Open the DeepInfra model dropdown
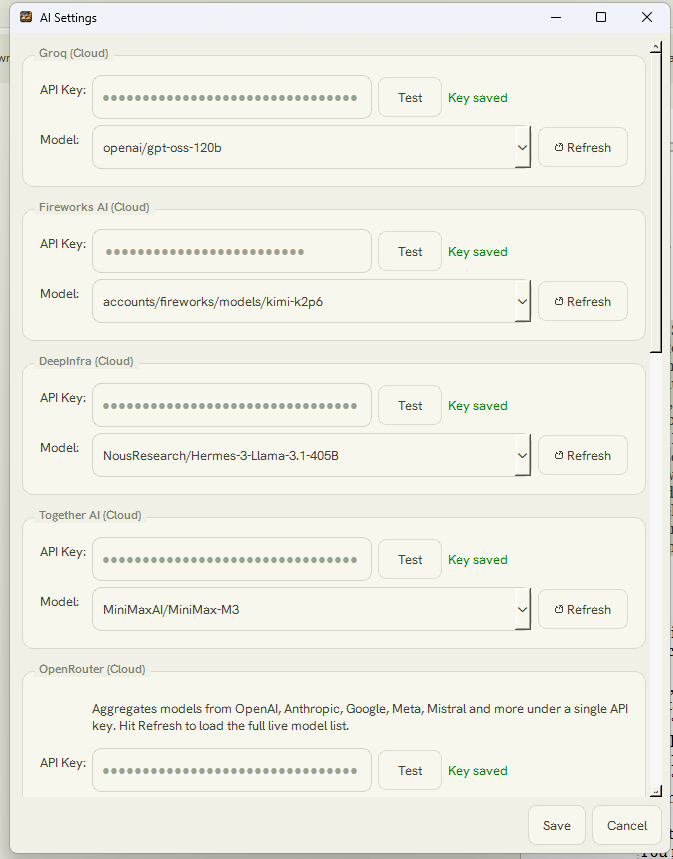The width and height of the screenshot is (673, 859). (x=522, y=455)
